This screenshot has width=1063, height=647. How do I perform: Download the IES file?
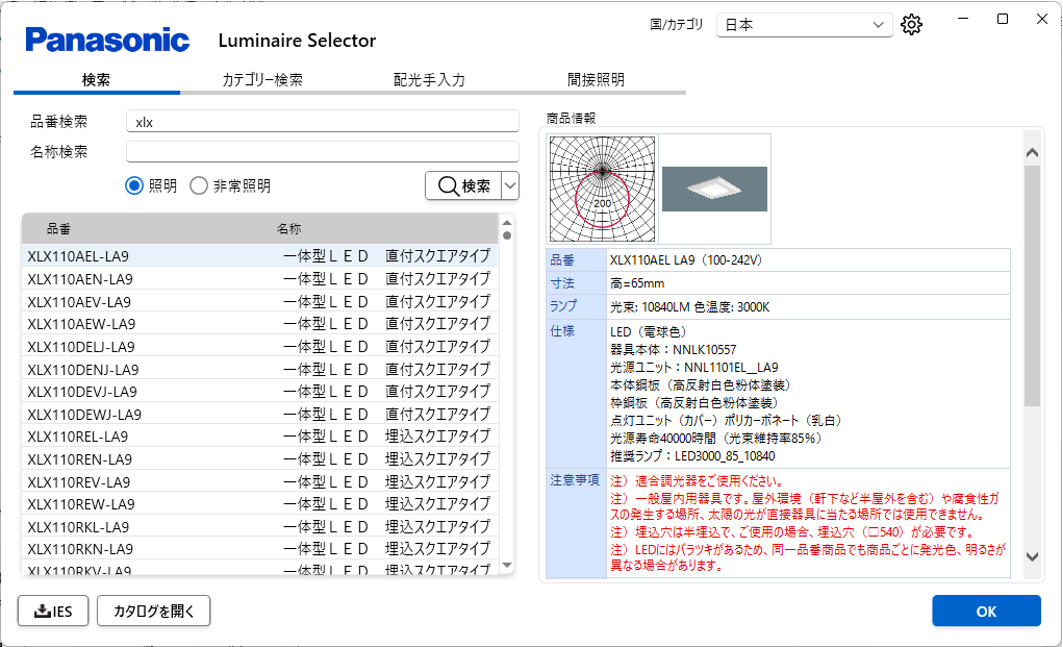pyautogui.click(x=53, y=611)
